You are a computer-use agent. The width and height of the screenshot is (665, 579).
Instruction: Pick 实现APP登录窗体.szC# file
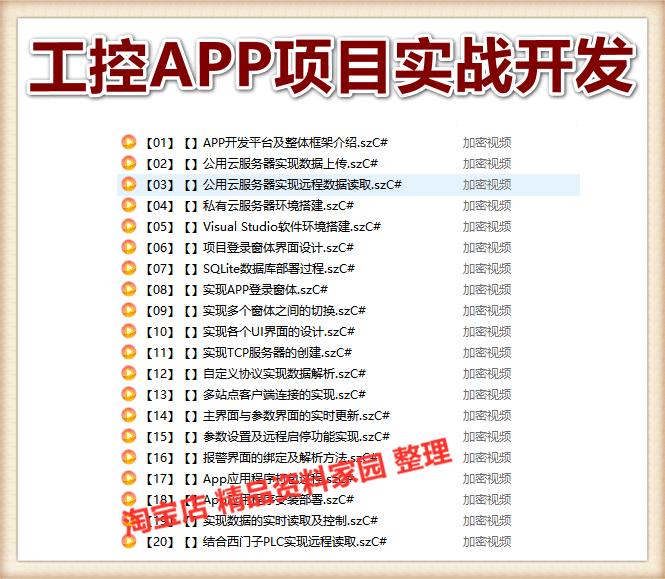coord(265,289)
